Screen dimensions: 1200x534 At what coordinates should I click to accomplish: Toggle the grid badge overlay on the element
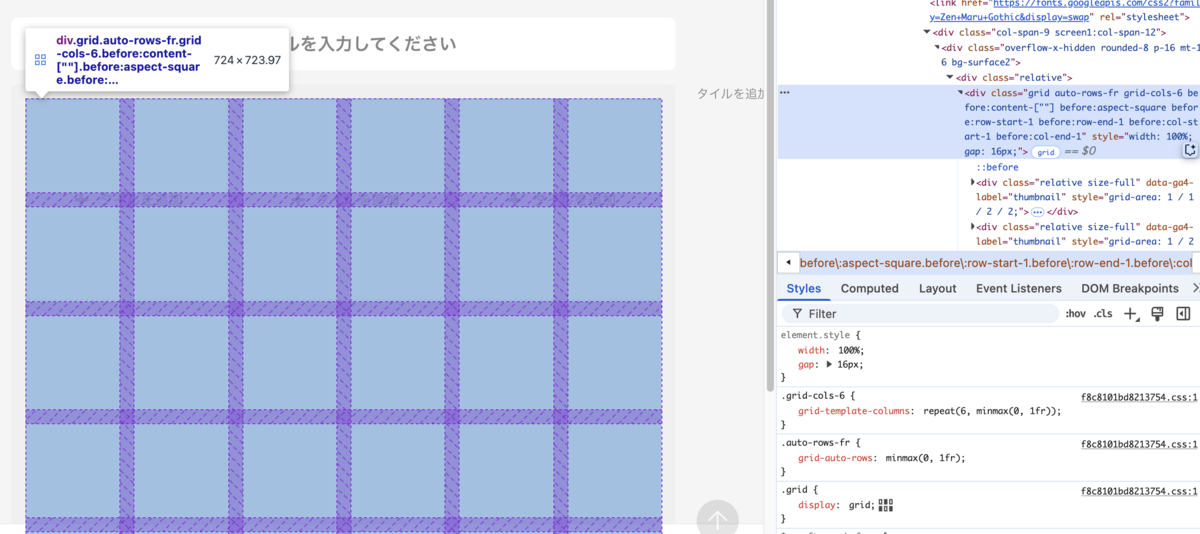coord(1045,152)
